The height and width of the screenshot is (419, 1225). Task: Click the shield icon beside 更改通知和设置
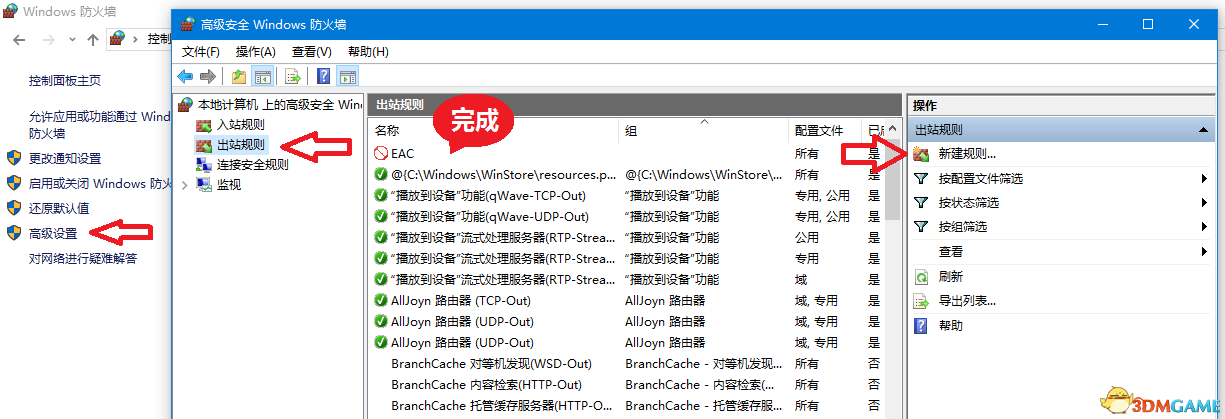(14, 158)
